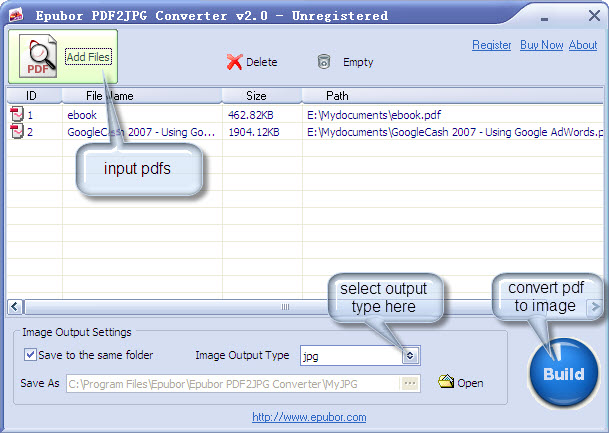Image resolution: width=609 pixels, height=433 pixels.
Task: Click the Delete label in toolbar
Action: click(x=261, y=62)
